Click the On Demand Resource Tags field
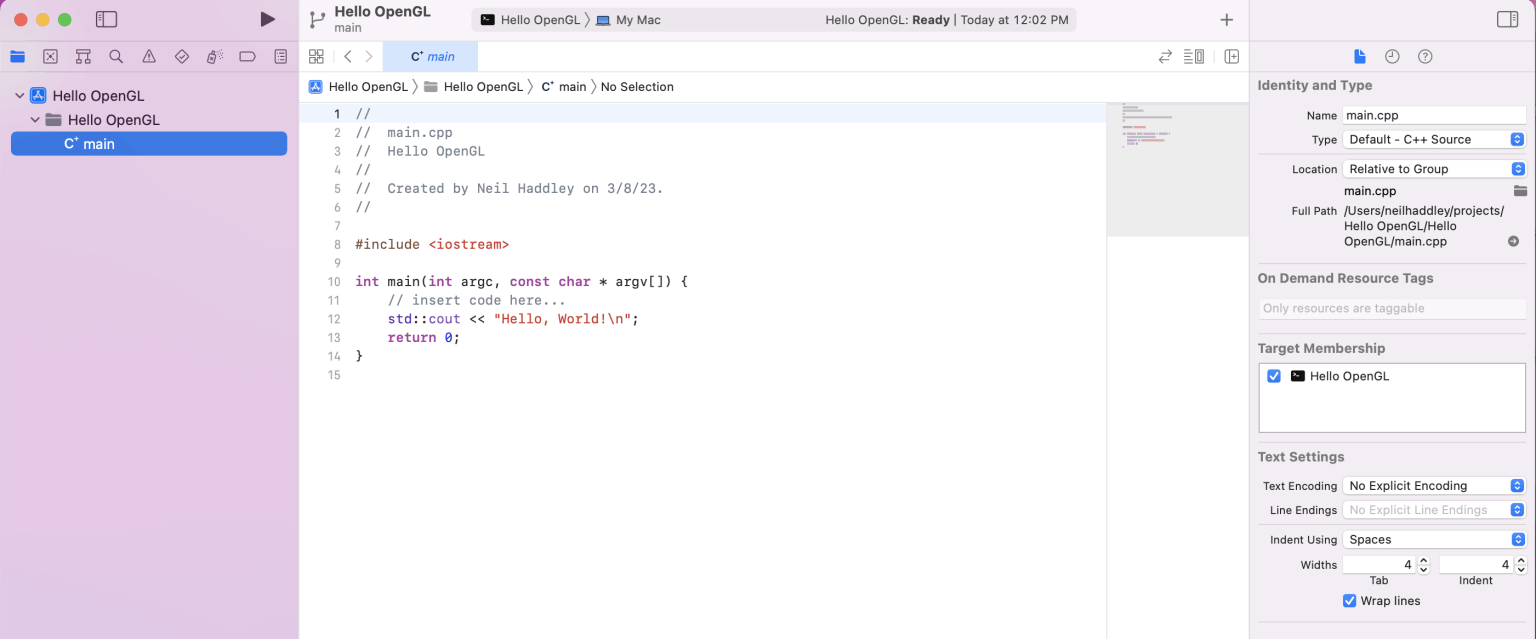 pyautogui.click(x=1392, y=309)
